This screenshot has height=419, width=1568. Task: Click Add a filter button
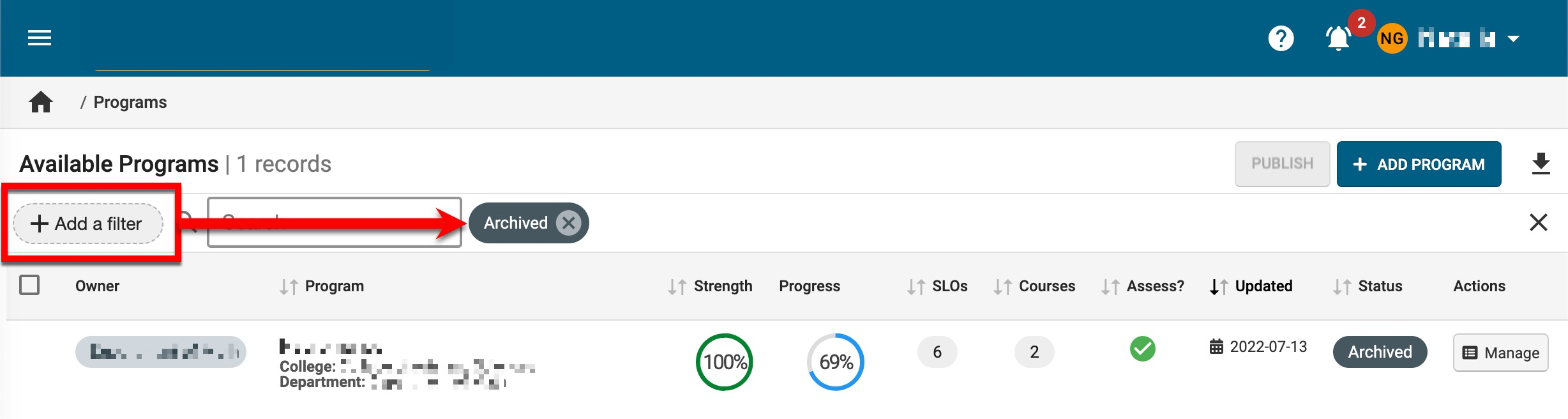(x=88, y=224)
